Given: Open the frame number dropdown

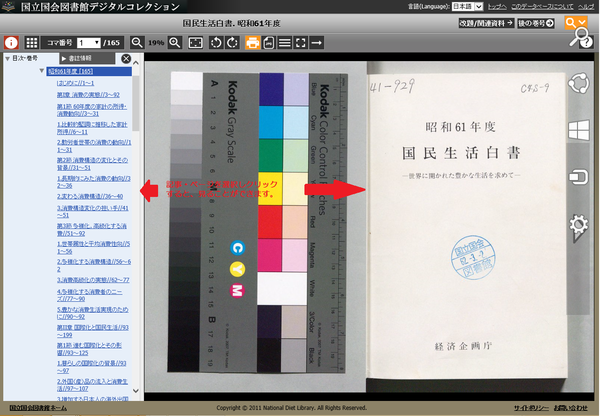Looking at the screenshot, I should [x=89, y=42].
